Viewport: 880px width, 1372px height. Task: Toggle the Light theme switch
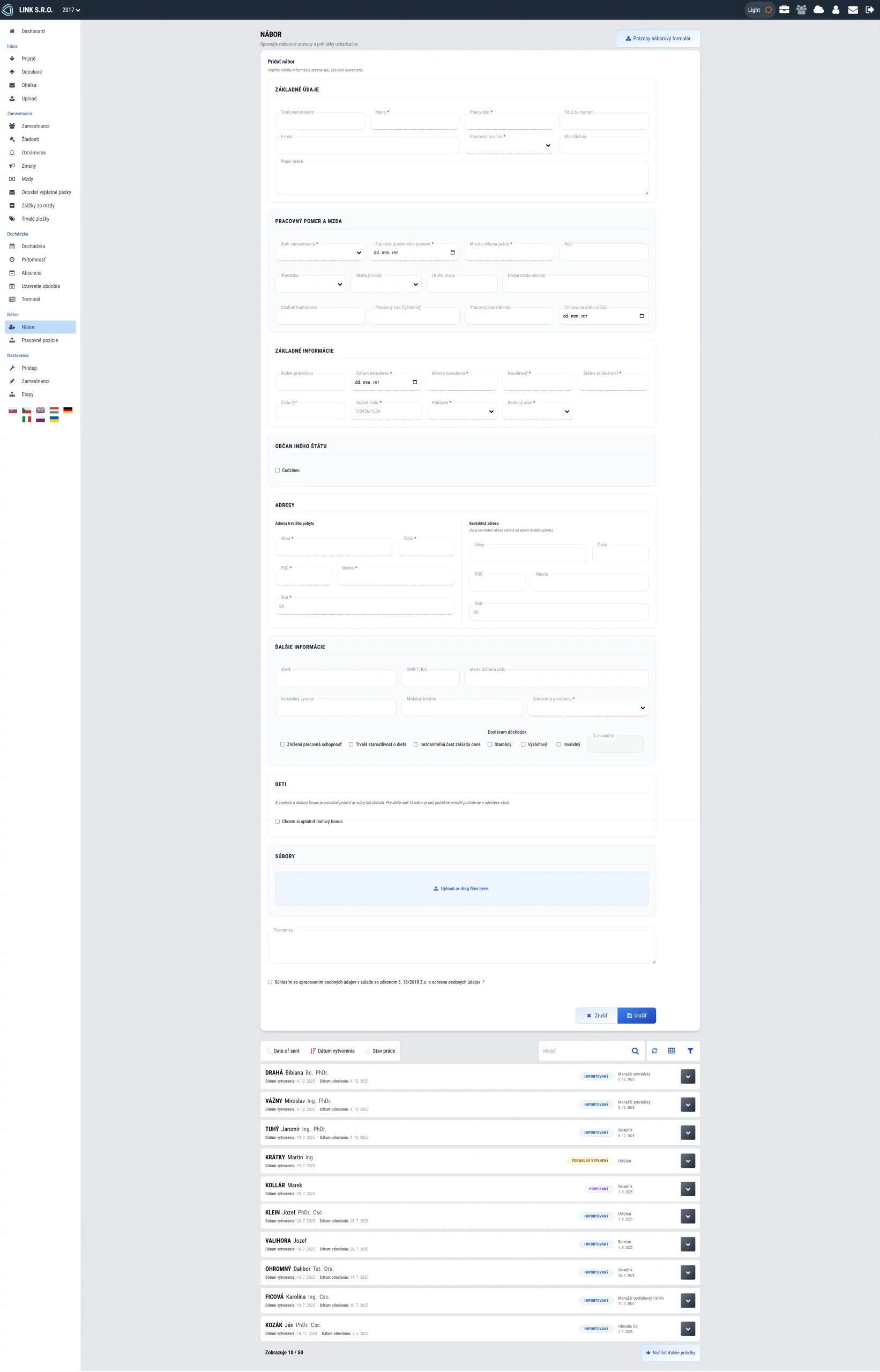coord(759,10)
